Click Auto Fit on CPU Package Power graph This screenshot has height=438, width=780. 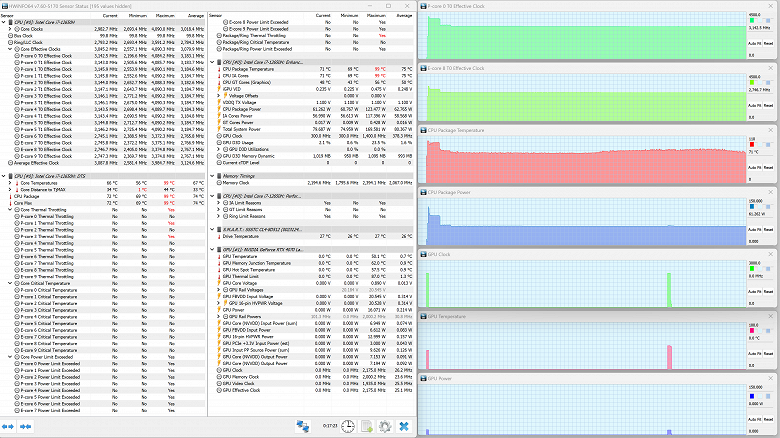(x=755, y=229)
